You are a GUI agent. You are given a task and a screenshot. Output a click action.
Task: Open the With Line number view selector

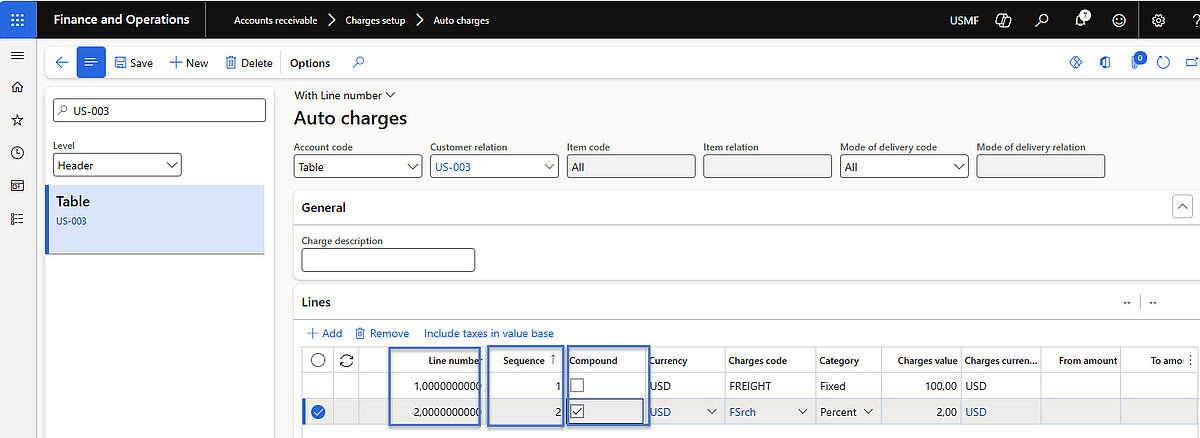point(345,95)
